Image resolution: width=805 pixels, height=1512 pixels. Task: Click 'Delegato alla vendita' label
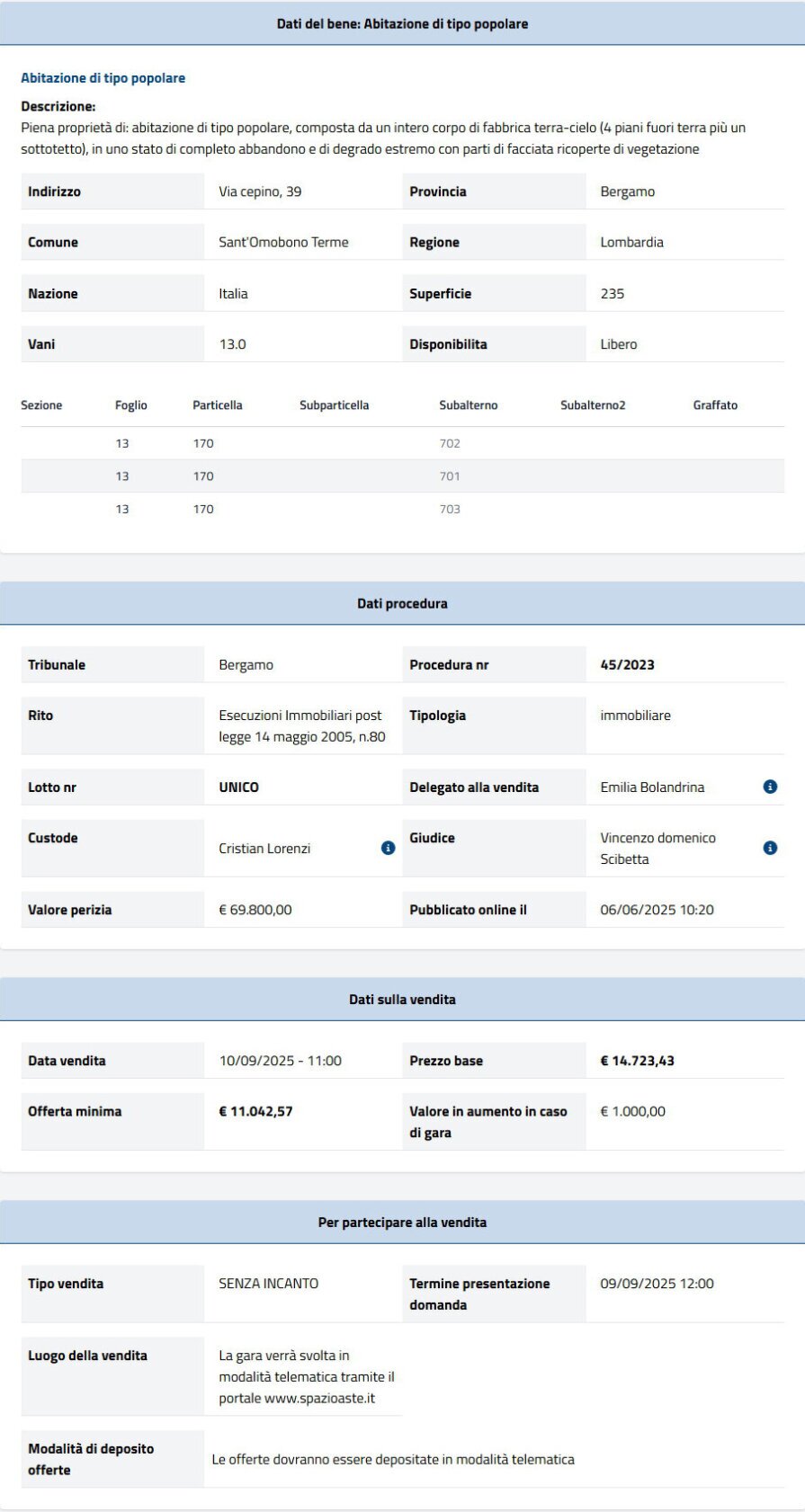tap(474, 787)
